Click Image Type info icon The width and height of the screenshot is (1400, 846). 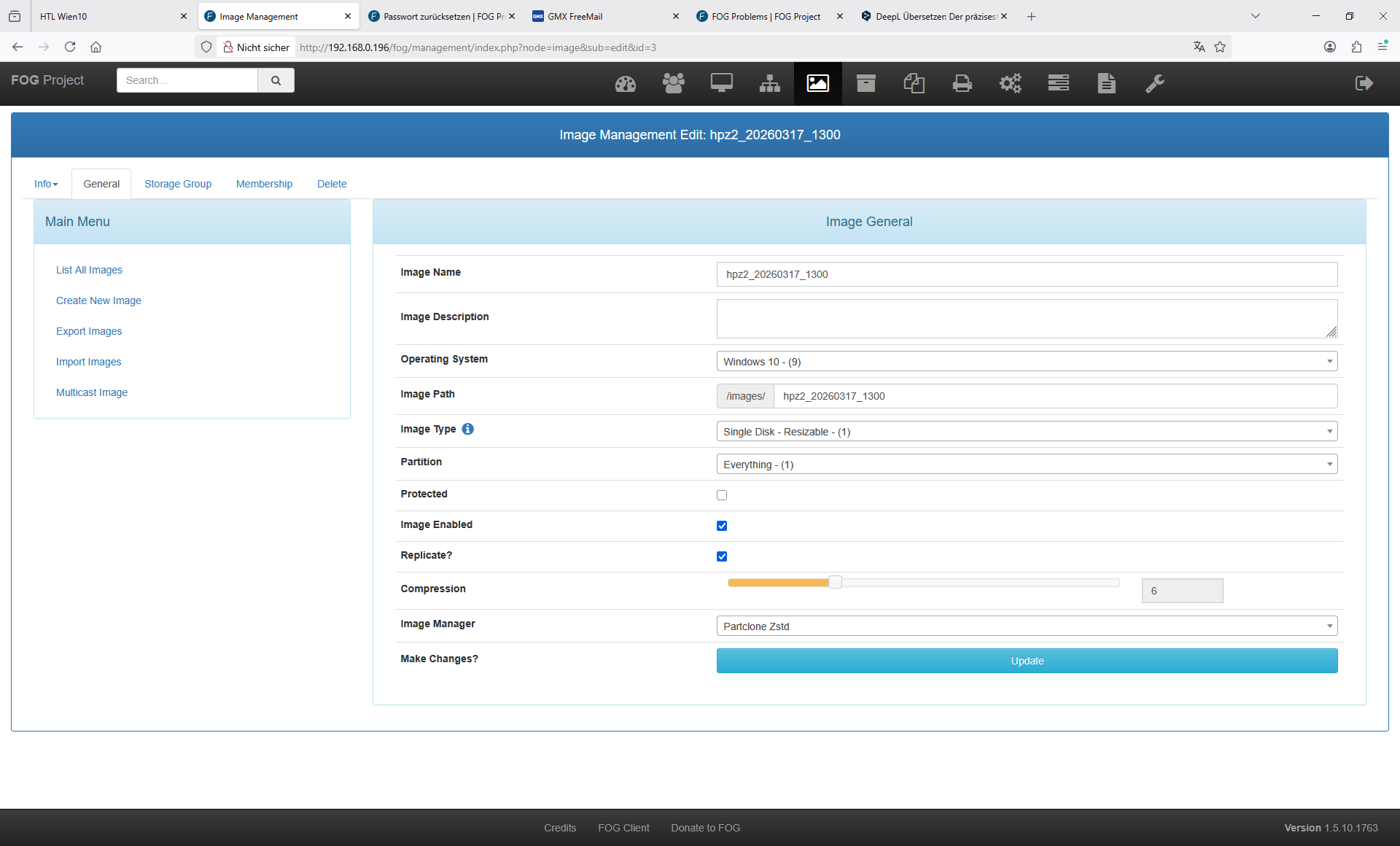coord(468,429)
